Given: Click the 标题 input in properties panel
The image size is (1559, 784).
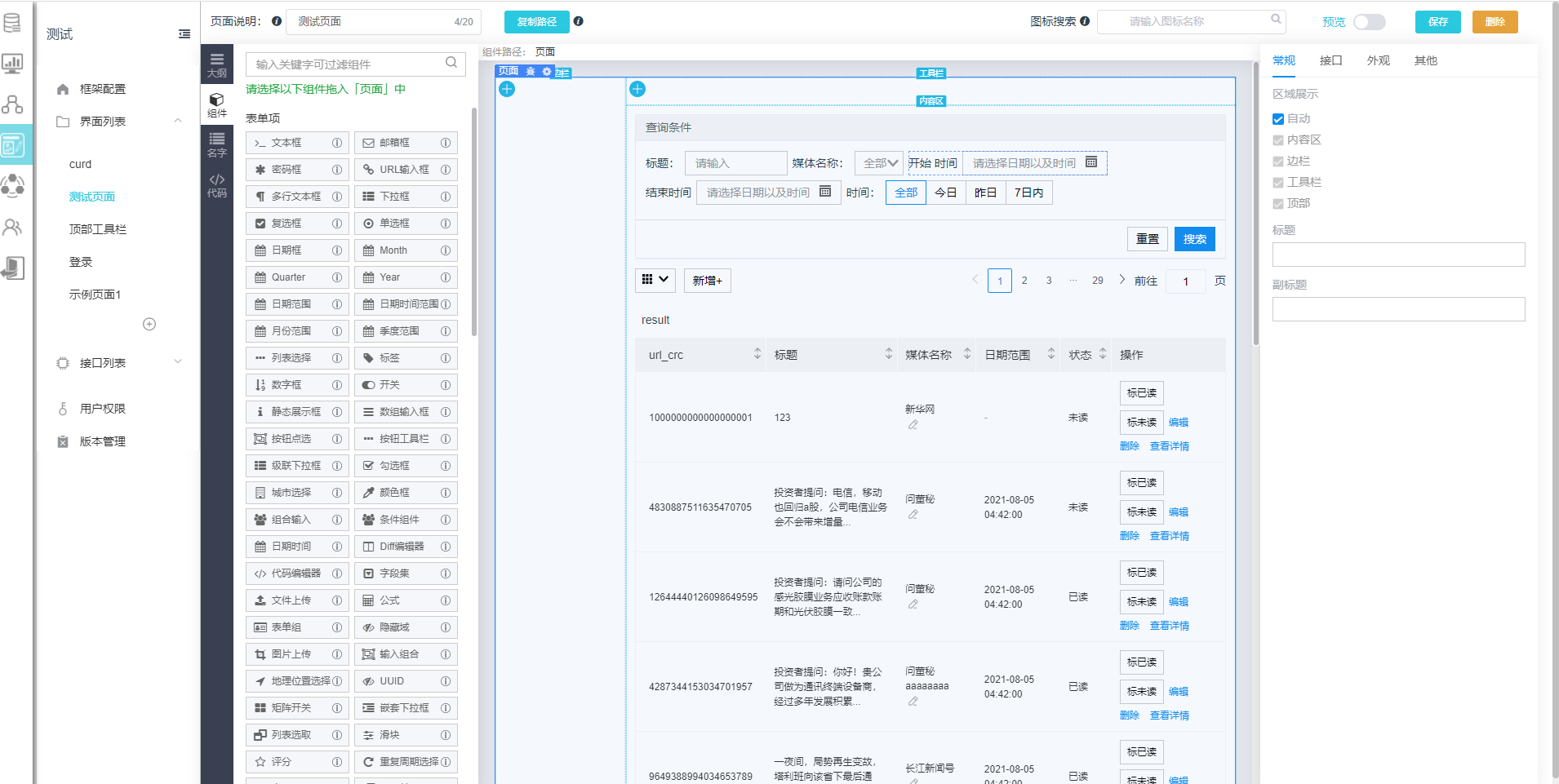Looking at the screenshot, I should [1398, 255].
